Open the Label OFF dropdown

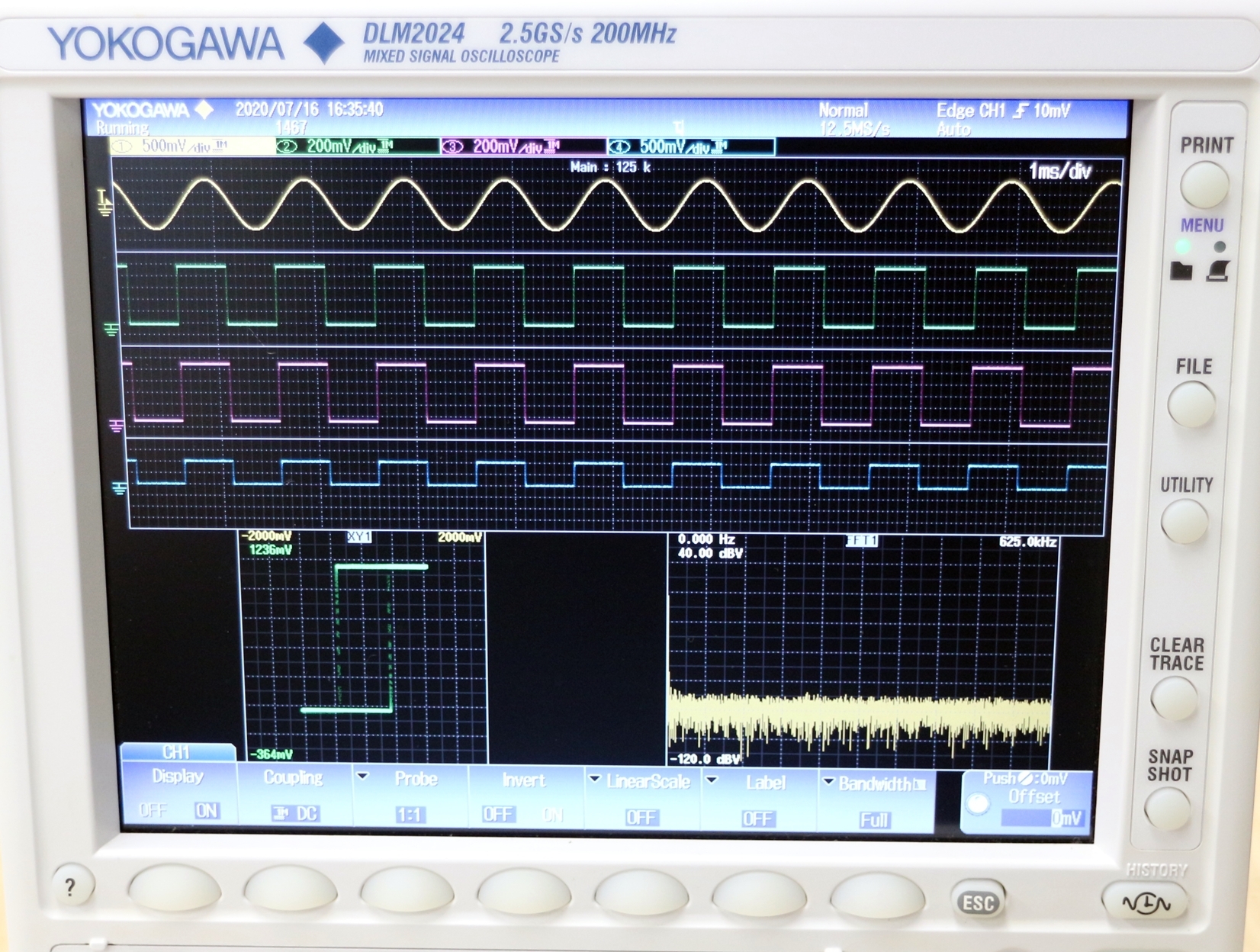tap(757, 819)
